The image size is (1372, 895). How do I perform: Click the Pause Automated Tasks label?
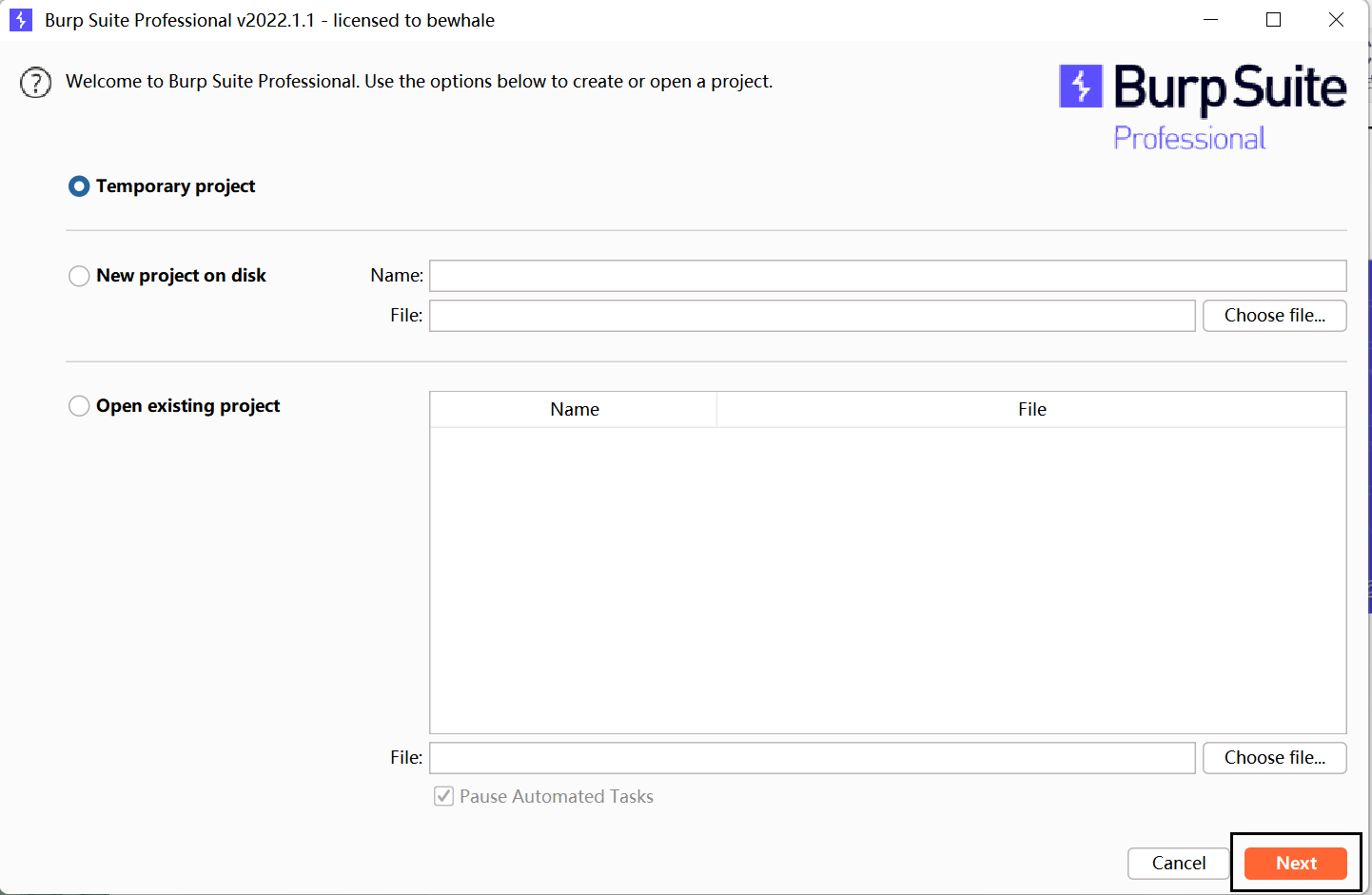[x=556, y=796]
